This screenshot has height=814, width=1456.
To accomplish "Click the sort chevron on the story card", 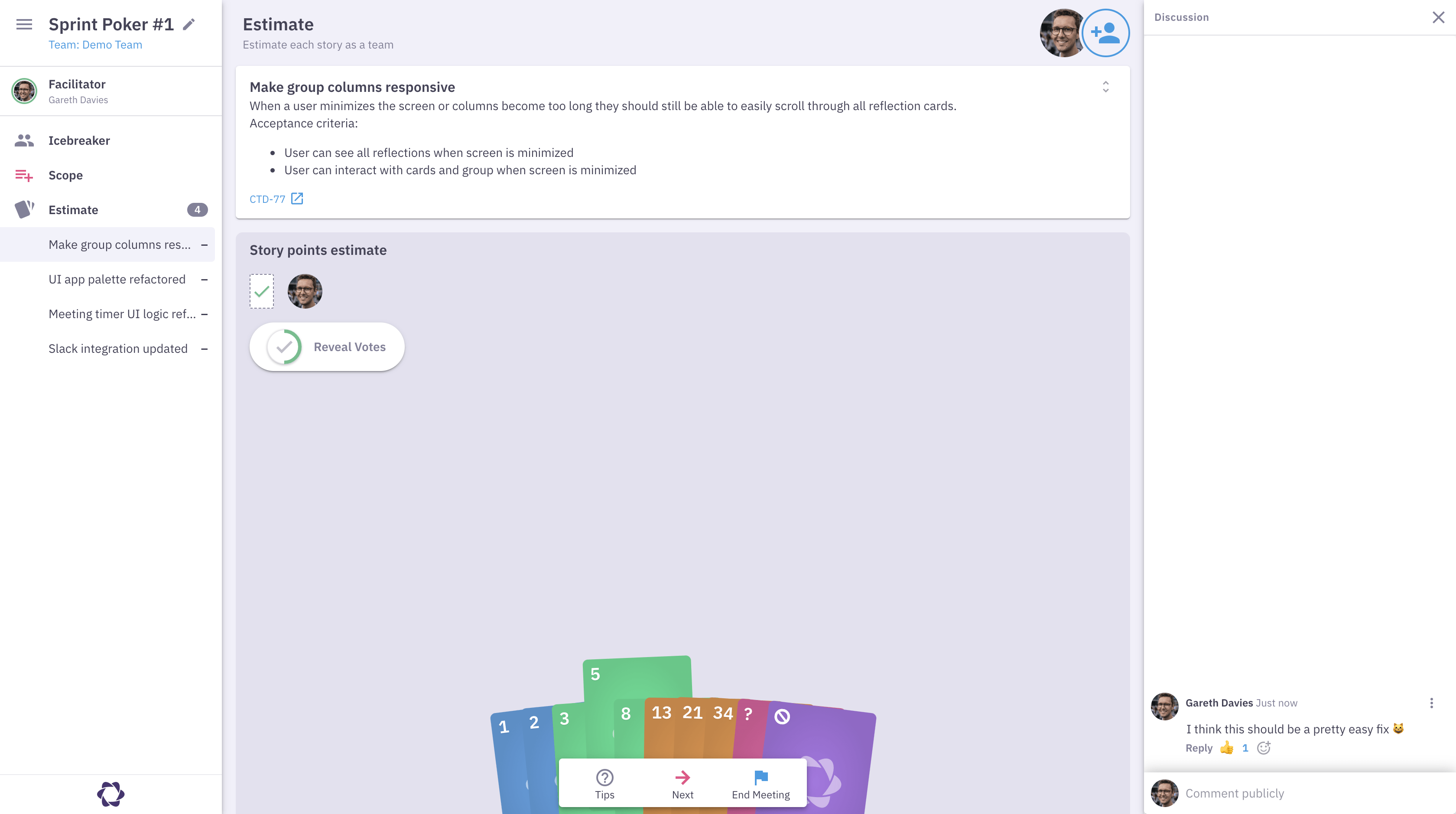I will click(1106, 87).
